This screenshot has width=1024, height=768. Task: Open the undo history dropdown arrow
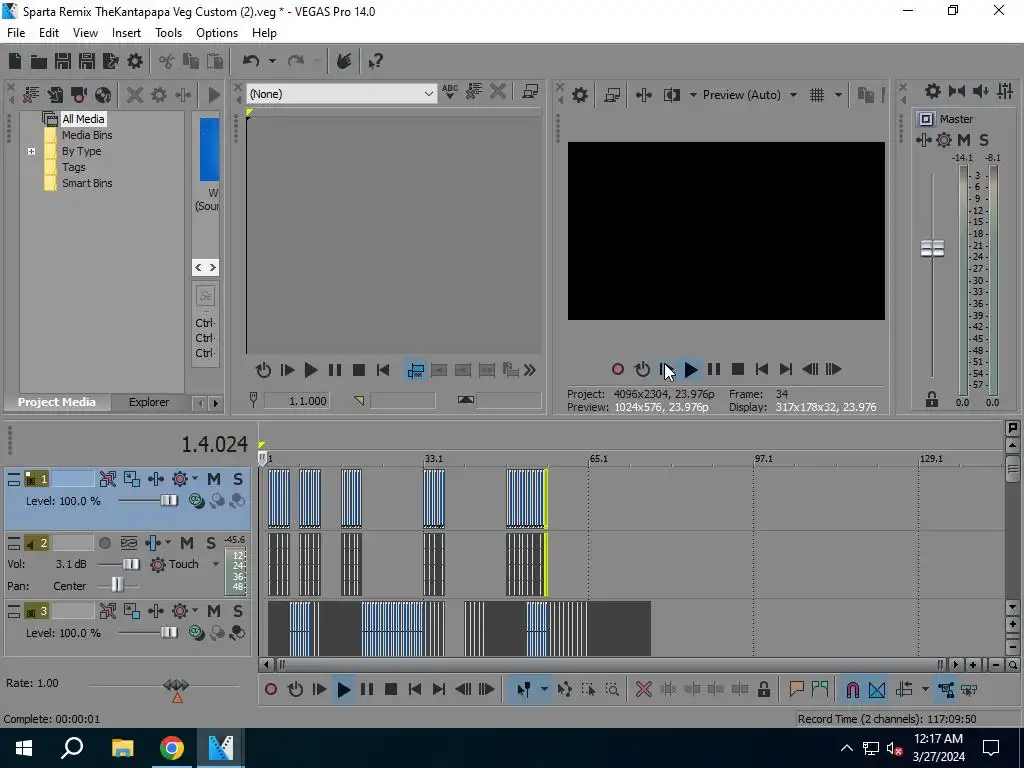pos(272,61)
